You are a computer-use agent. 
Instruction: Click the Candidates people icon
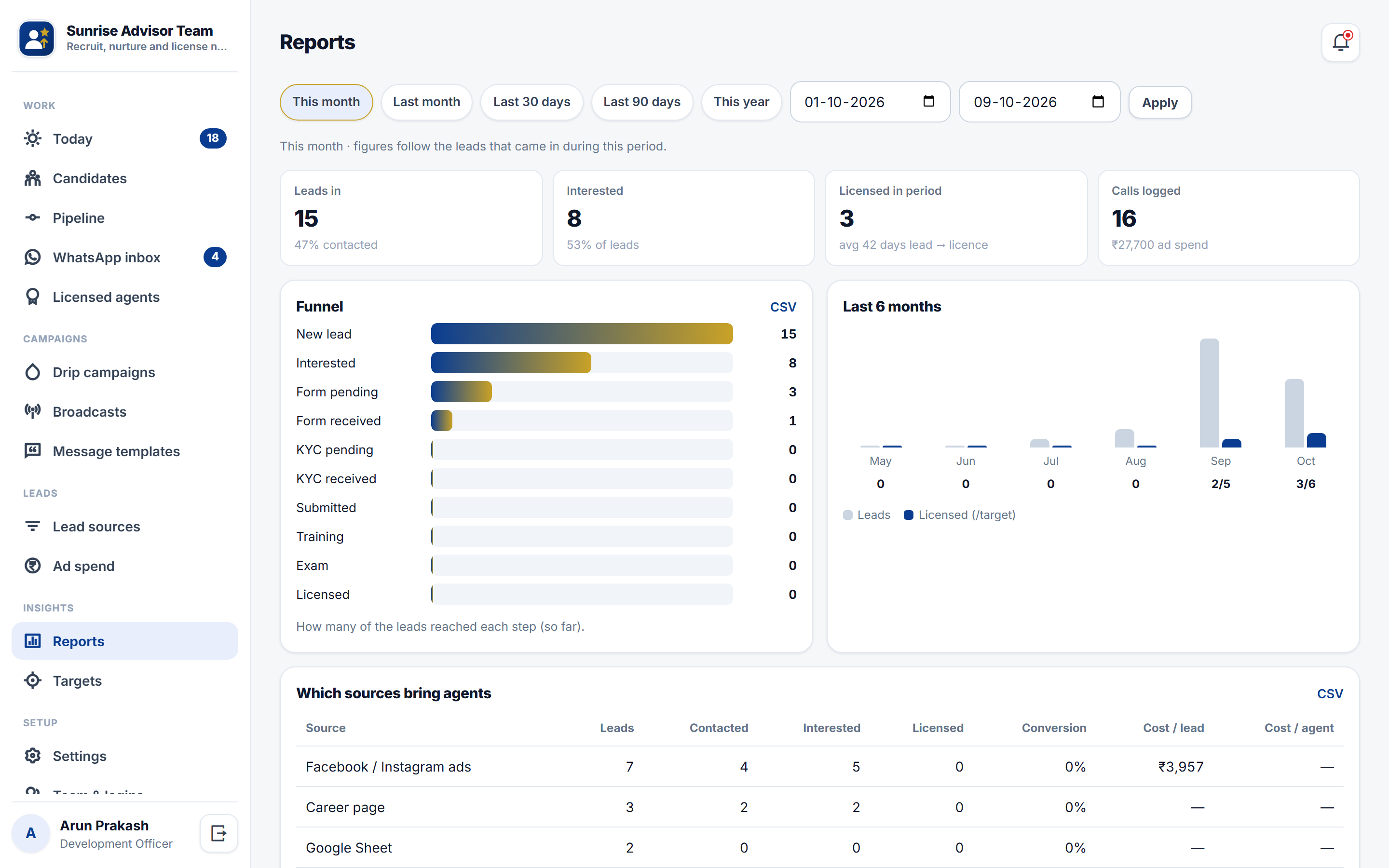33,178
